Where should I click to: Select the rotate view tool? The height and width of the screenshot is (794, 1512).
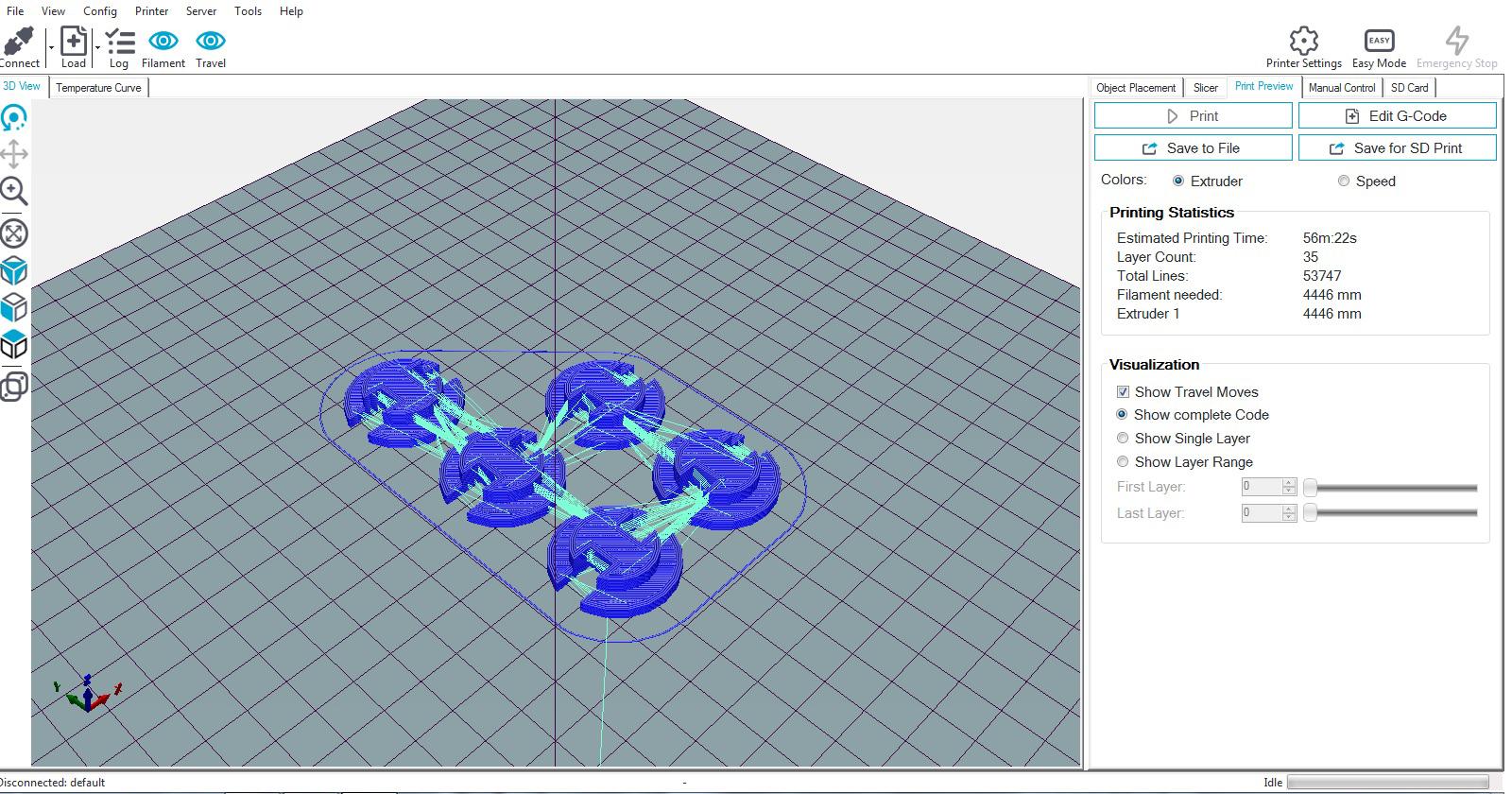(14, 118)
